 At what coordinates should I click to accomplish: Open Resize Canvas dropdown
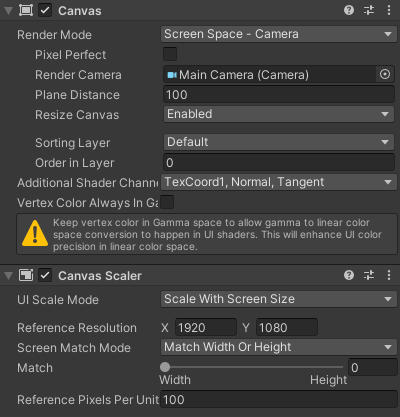[x=279, y=114]
